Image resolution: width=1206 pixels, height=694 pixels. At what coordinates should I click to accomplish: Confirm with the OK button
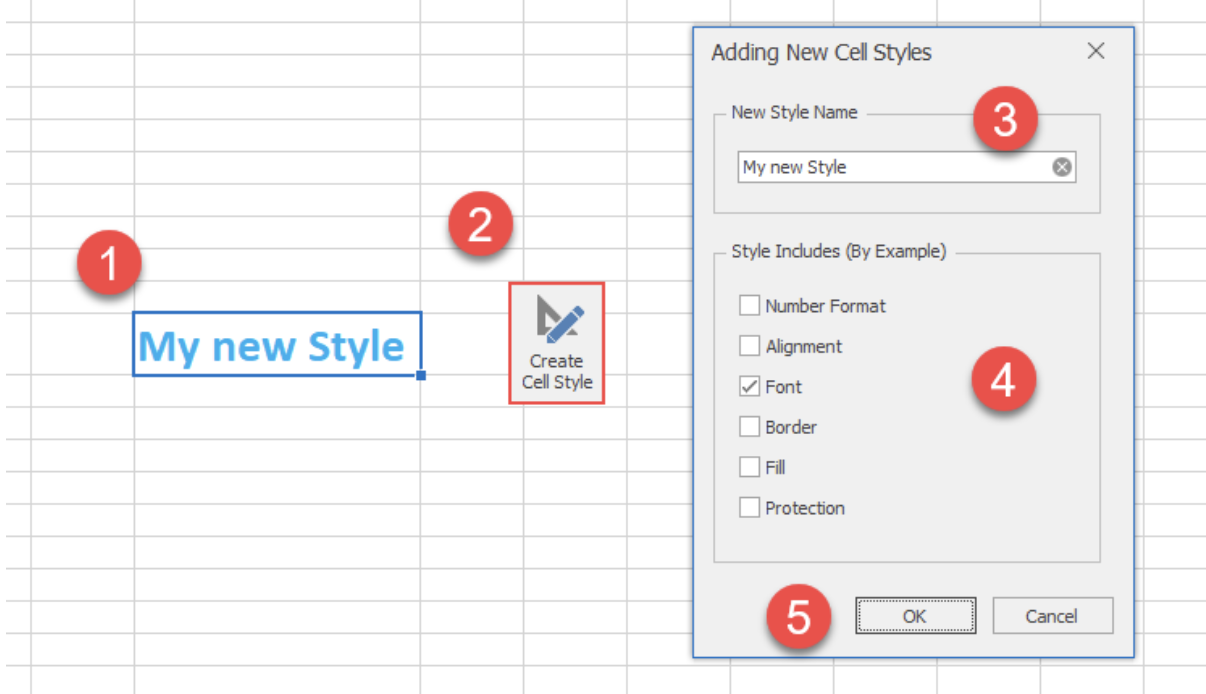pos(915,616)
